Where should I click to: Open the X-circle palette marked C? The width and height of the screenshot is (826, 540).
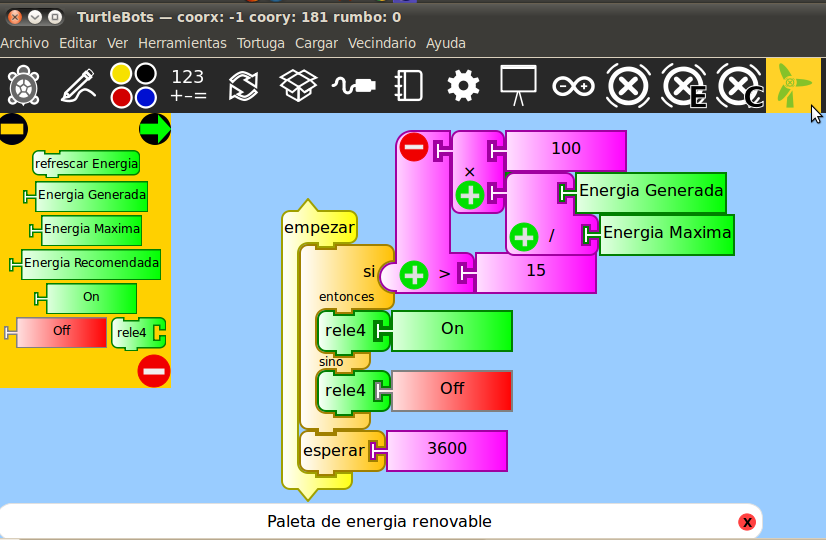[x=739, y=85]
